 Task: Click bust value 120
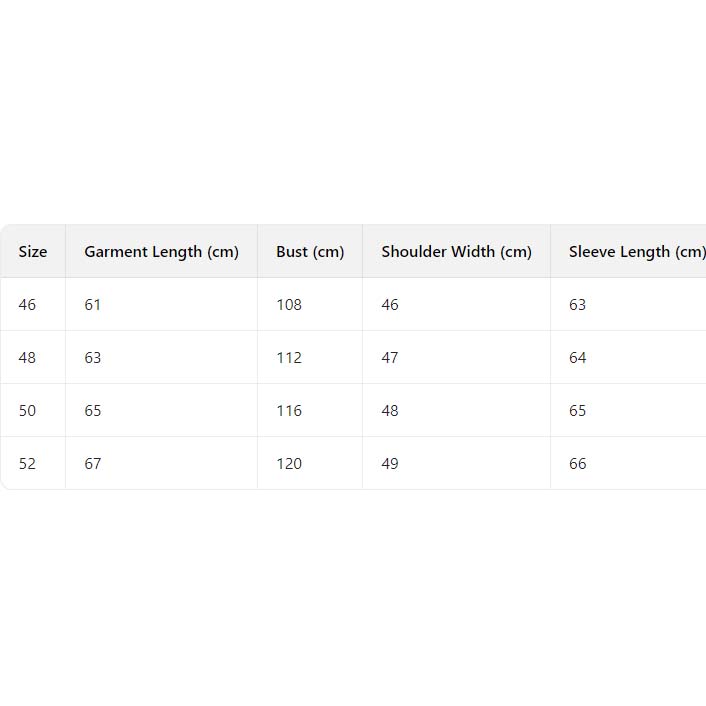[289, 464]
